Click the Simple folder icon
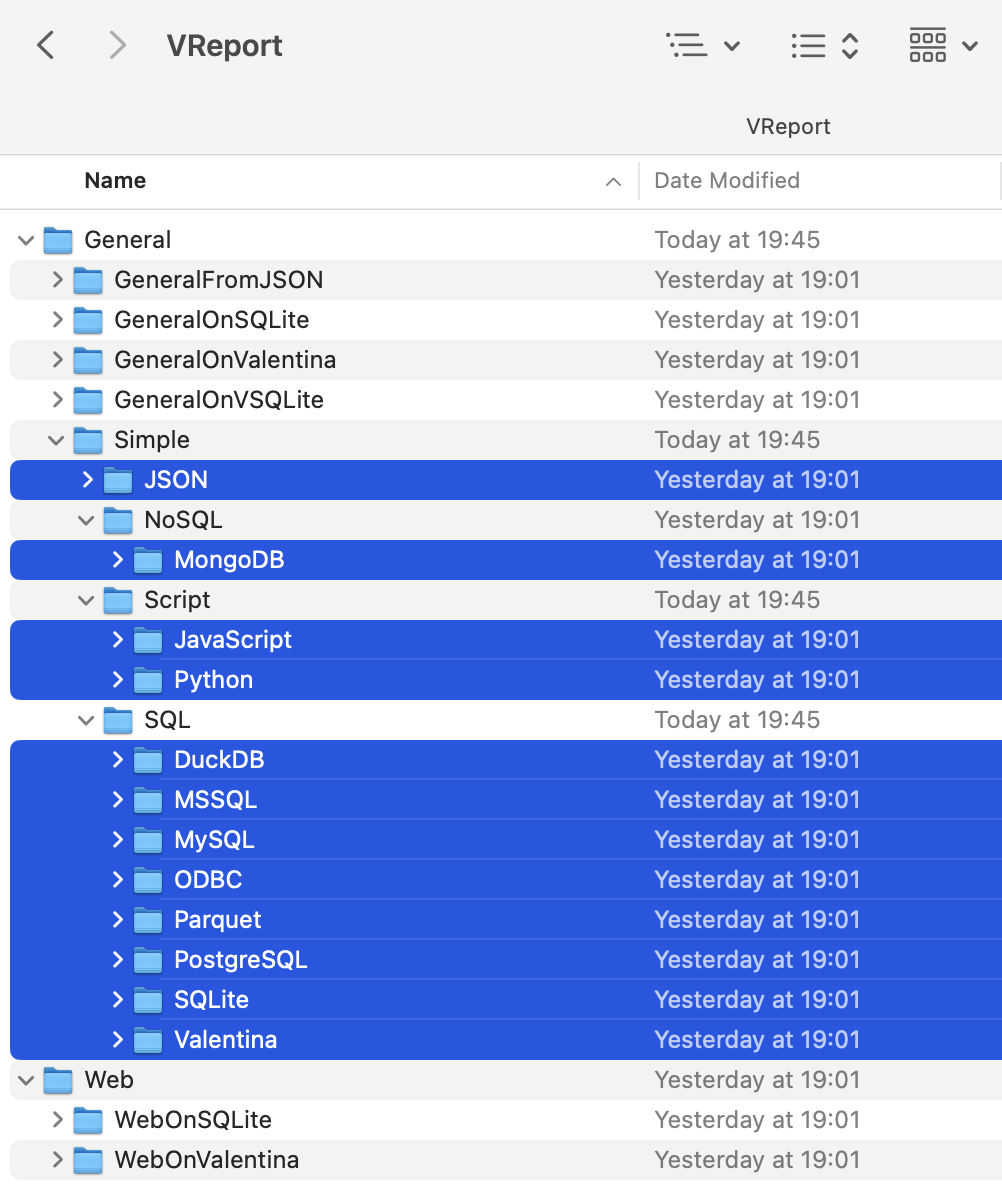The image size is (1002, 1192). (x=88, y=440)
